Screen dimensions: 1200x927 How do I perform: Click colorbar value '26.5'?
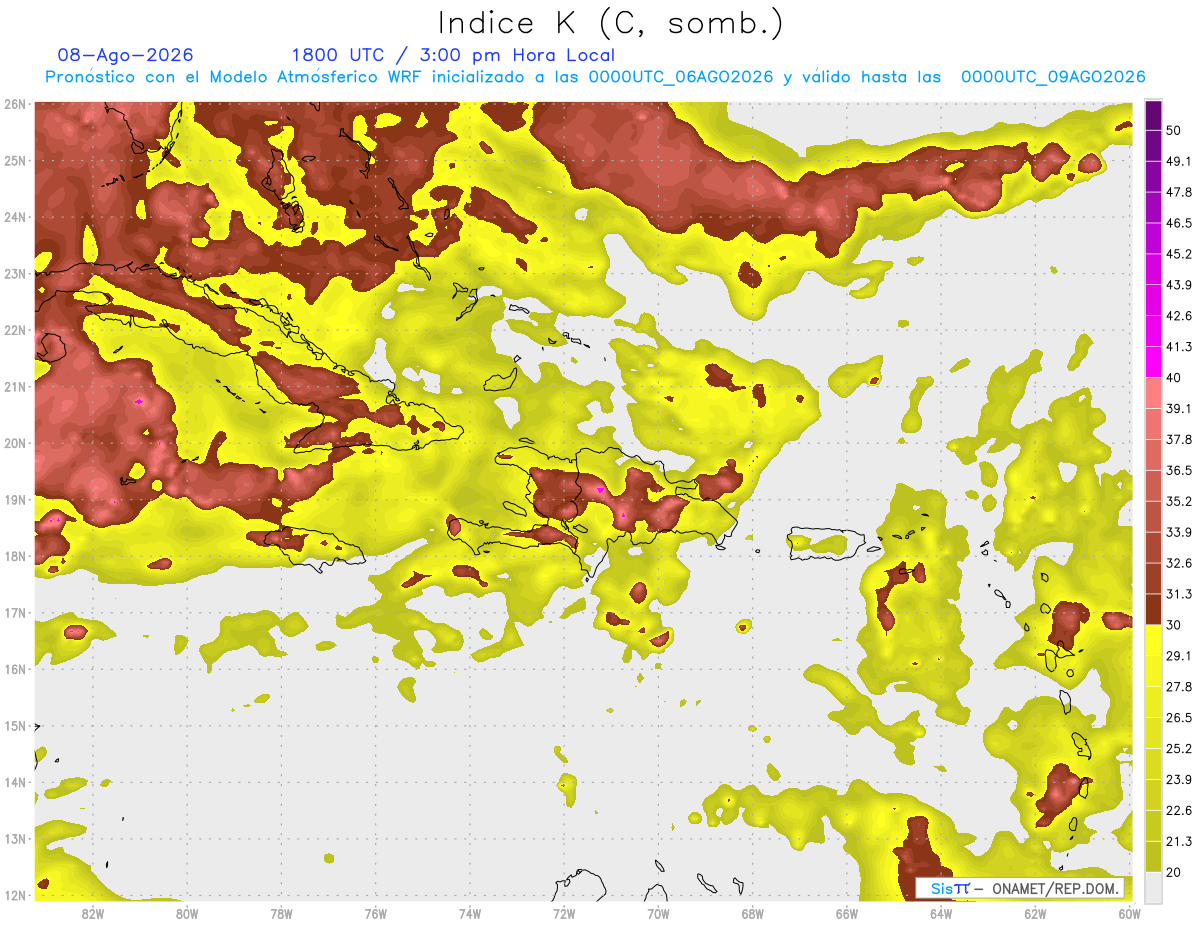pos(1178,718)
